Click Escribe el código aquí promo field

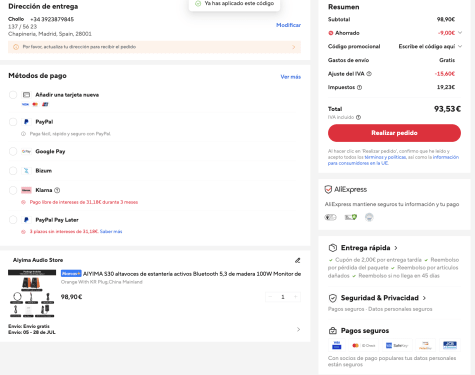(x=427, y=46)
